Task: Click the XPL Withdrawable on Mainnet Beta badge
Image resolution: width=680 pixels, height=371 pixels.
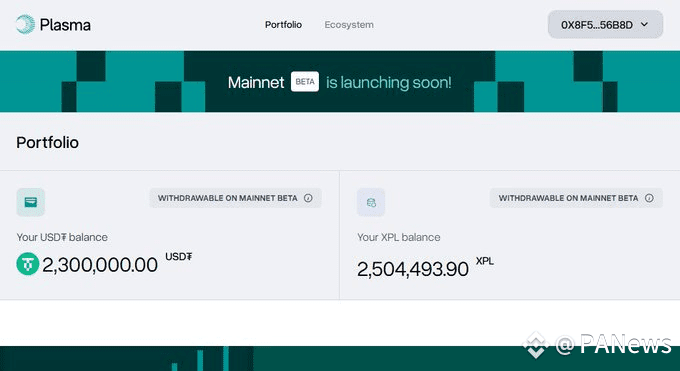Action: pyautogui.click(x=576, y=198)
